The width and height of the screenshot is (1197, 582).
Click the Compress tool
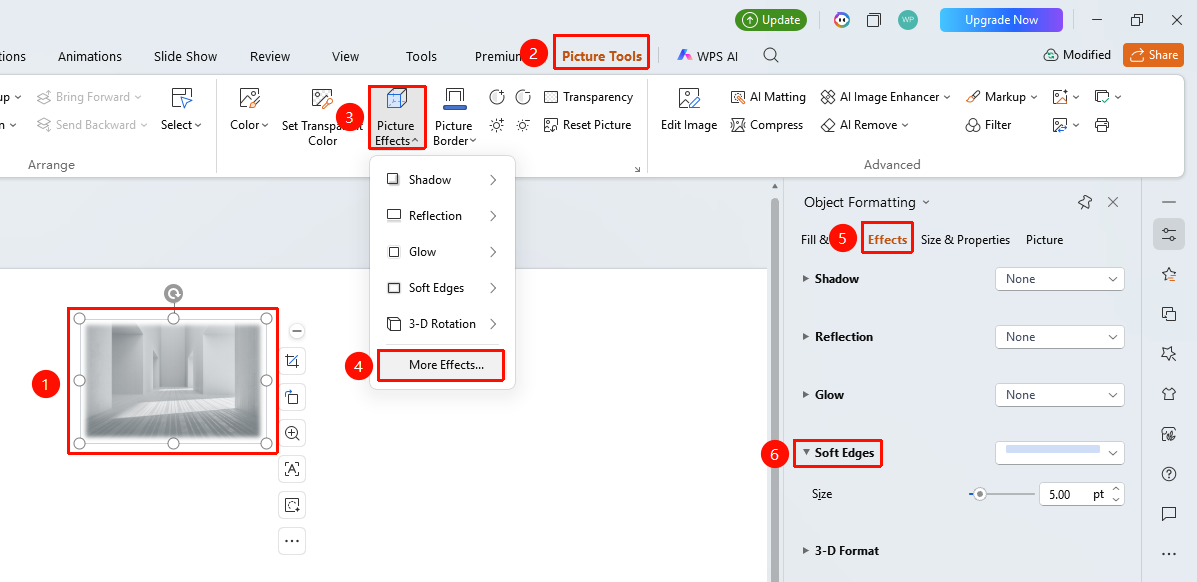(x=767, y=124)
